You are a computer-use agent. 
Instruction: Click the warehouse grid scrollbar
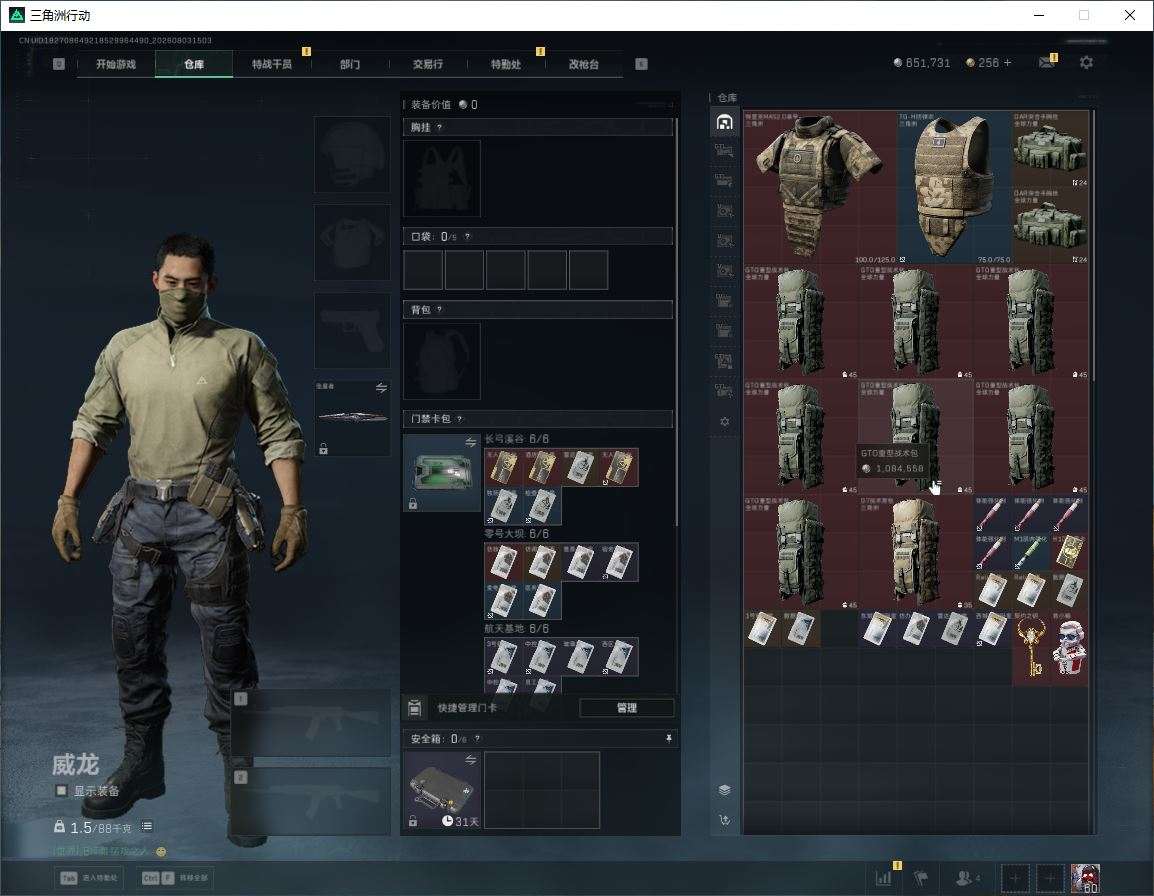point(1093,245)
